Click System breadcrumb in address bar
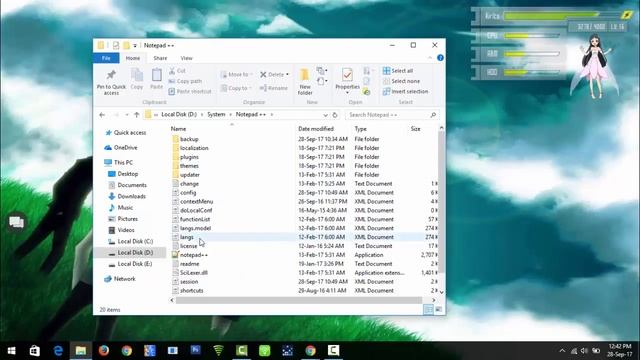 click(x=216, y=115)
